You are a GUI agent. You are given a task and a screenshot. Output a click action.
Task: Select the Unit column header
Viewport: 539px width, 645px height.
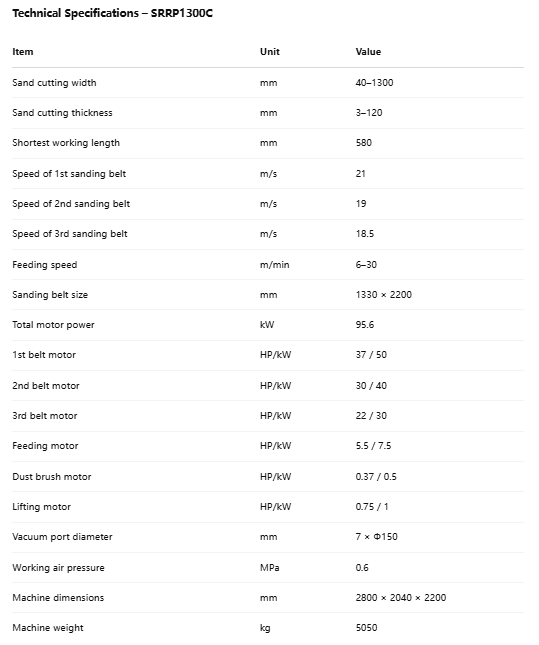point(270,52)
